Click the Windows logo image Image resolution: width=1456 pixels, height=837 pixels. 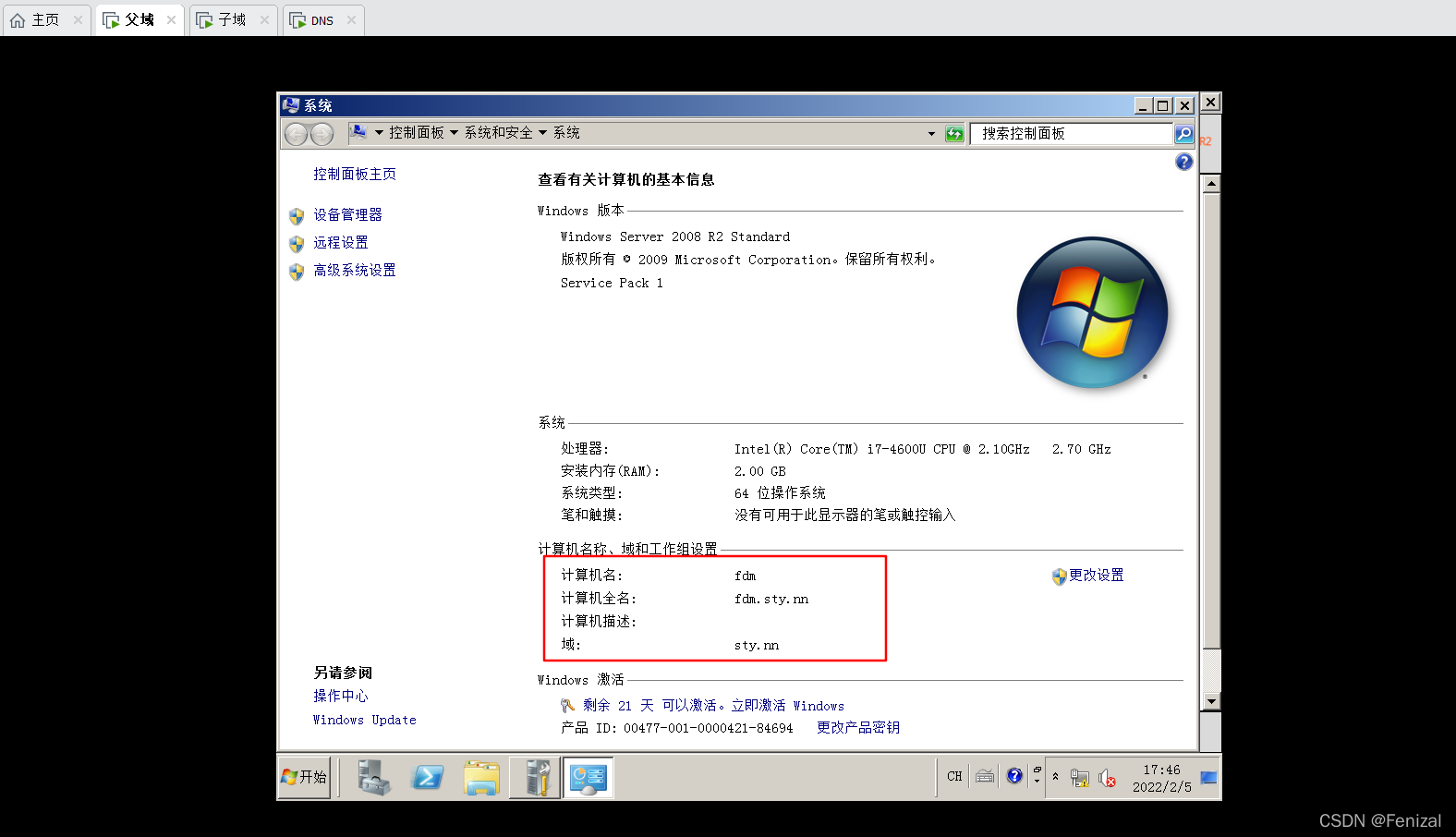click(1092, 312)
